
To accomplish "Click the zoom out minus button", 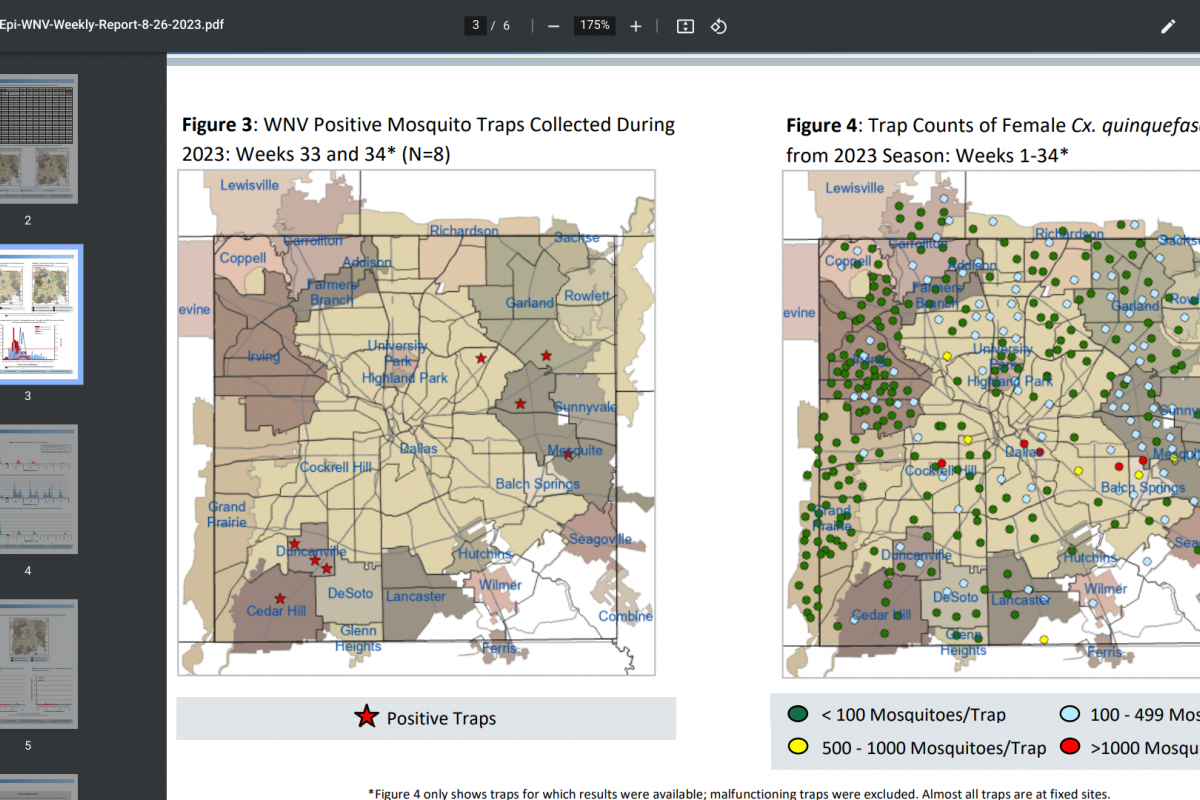I will (553, 26).
